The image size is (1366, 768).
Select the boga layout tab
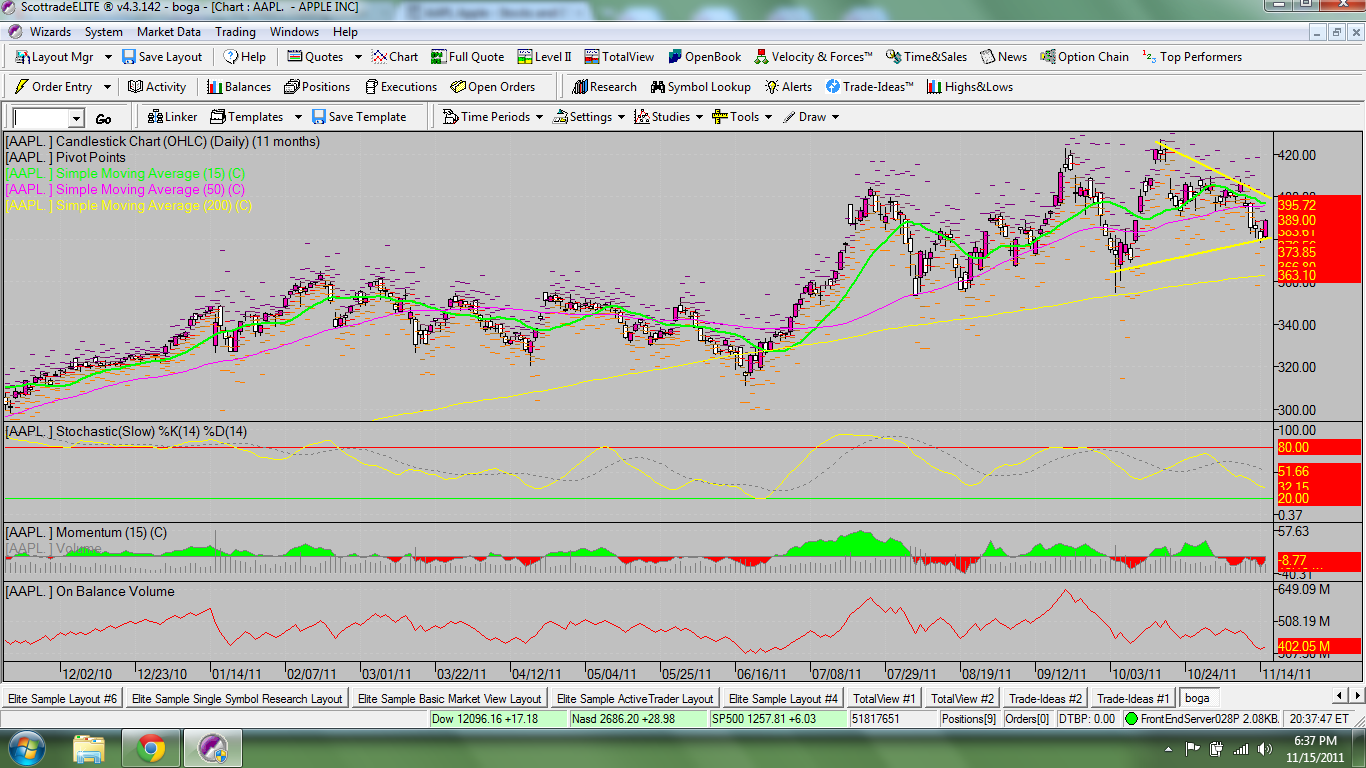tap(1198, 699)
